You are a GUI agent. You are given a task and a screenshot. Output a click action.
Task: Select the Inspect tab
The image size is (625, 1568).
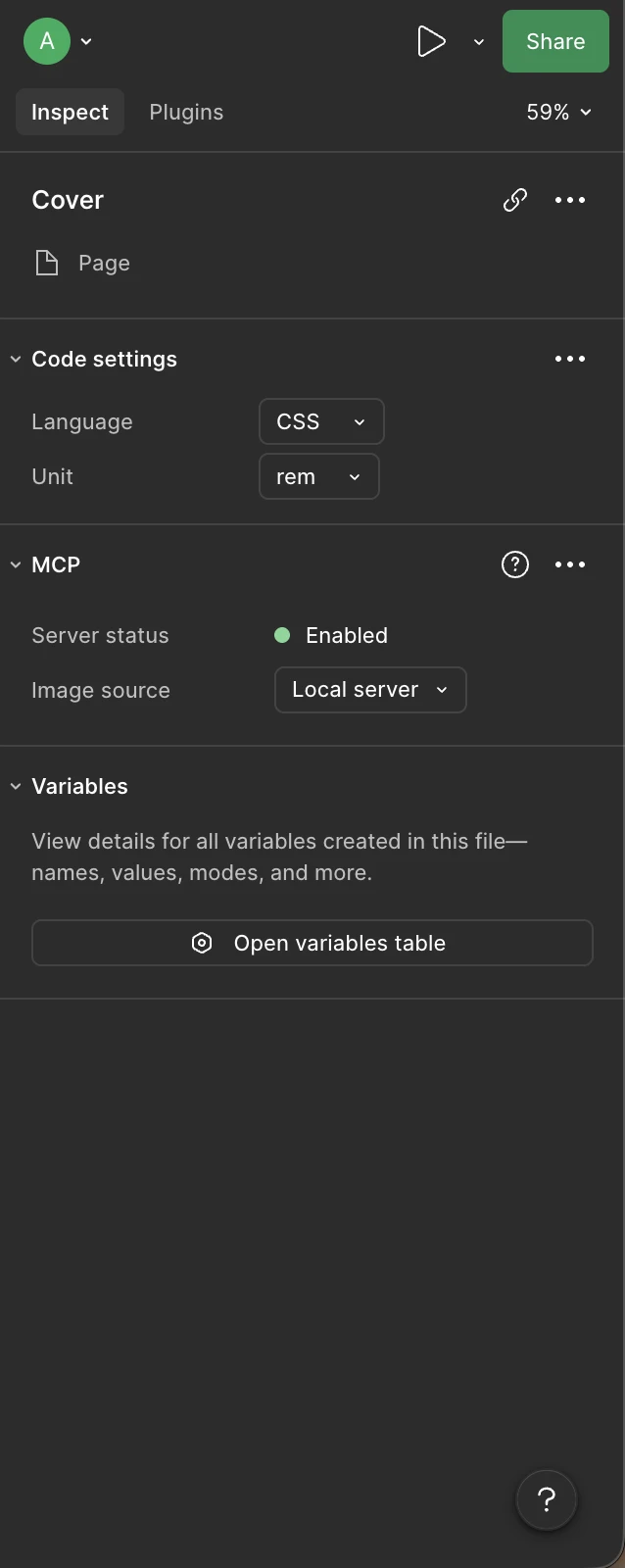pos(70,112)
